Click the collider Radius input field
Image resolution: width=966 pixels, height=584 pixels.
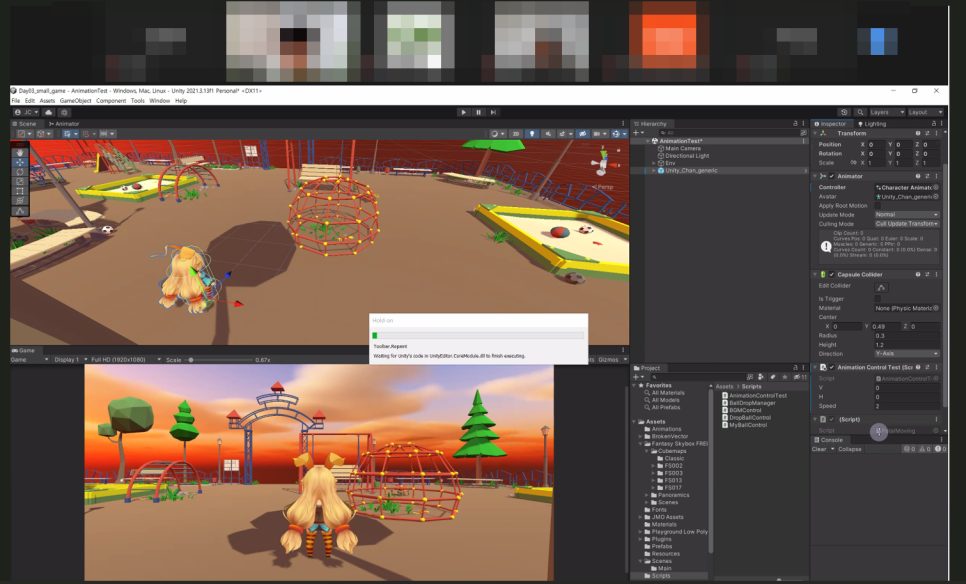click(x=906, y=336)
